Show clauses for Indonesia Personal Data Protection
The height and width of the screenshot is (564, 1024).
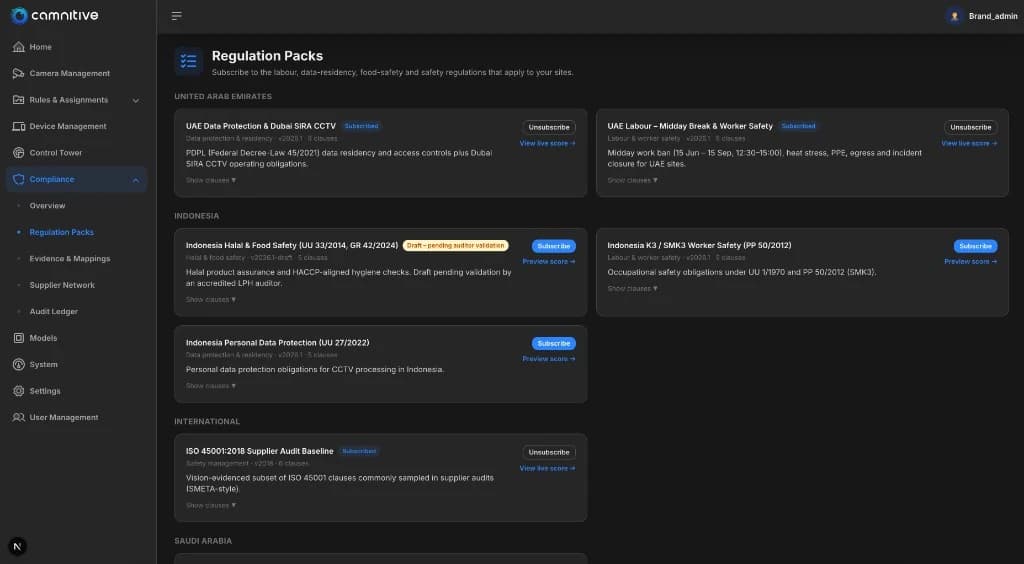211,386
